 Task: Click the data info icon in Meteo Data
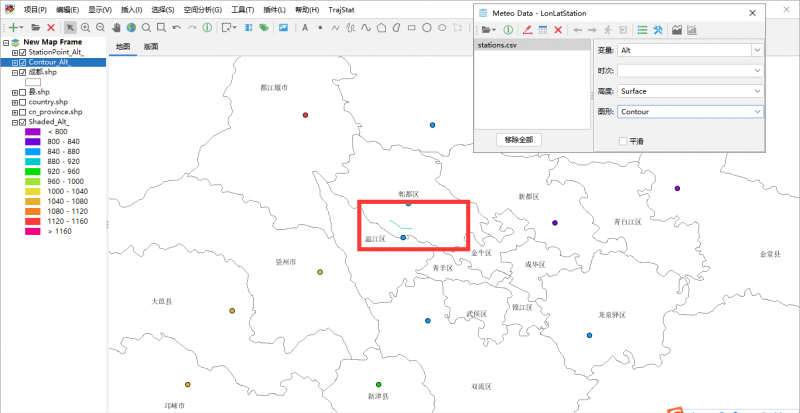508,30
